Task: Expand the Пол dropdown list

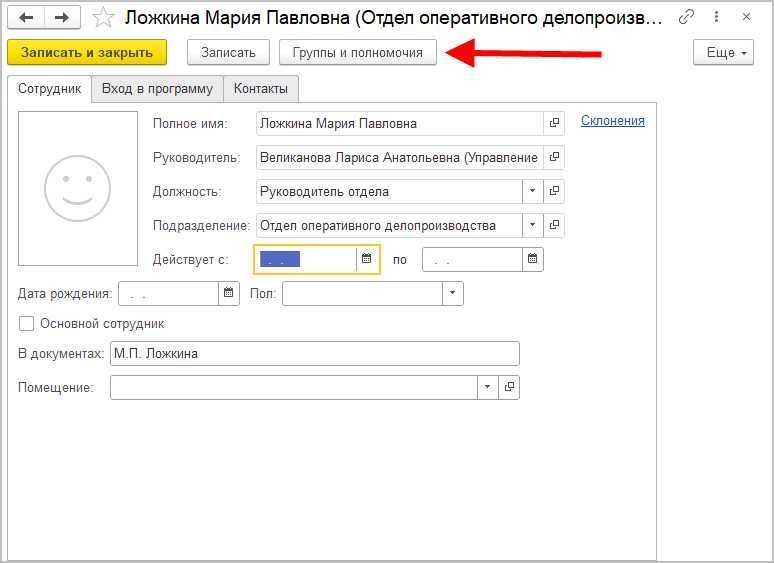Action: [453, 293]
